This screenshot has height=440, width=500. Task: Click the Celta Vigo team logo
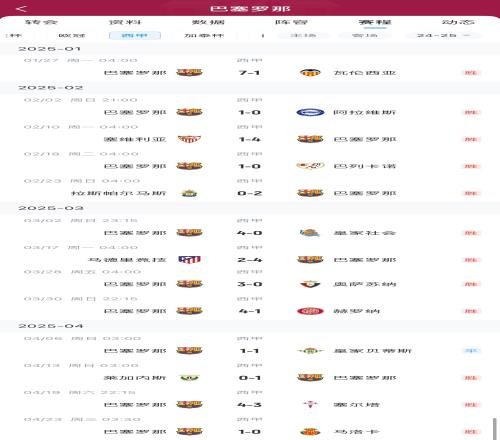pyautogui.click(x=310, y=404)
